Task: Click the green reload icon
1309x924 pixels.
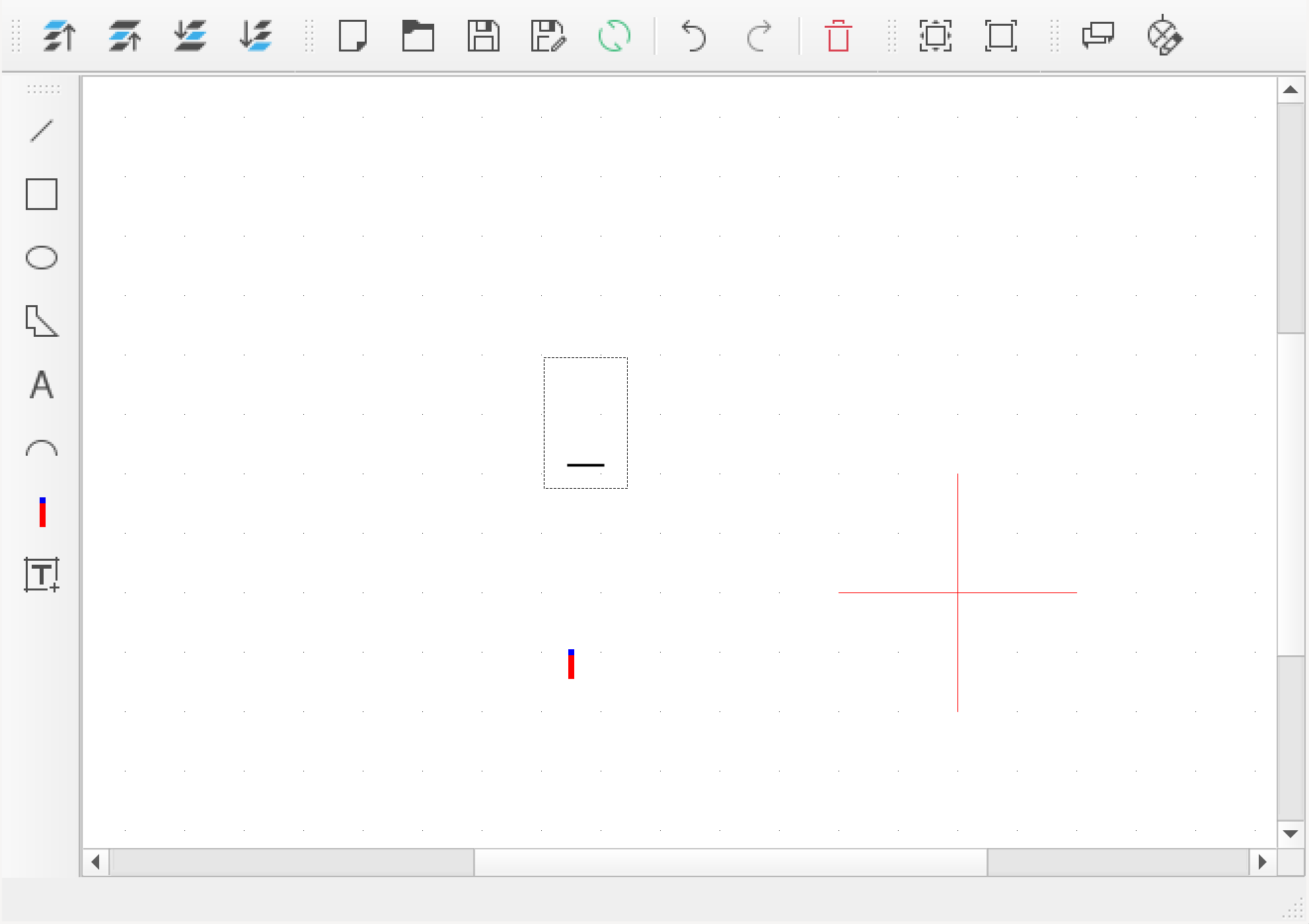Action: click(614, 36)
